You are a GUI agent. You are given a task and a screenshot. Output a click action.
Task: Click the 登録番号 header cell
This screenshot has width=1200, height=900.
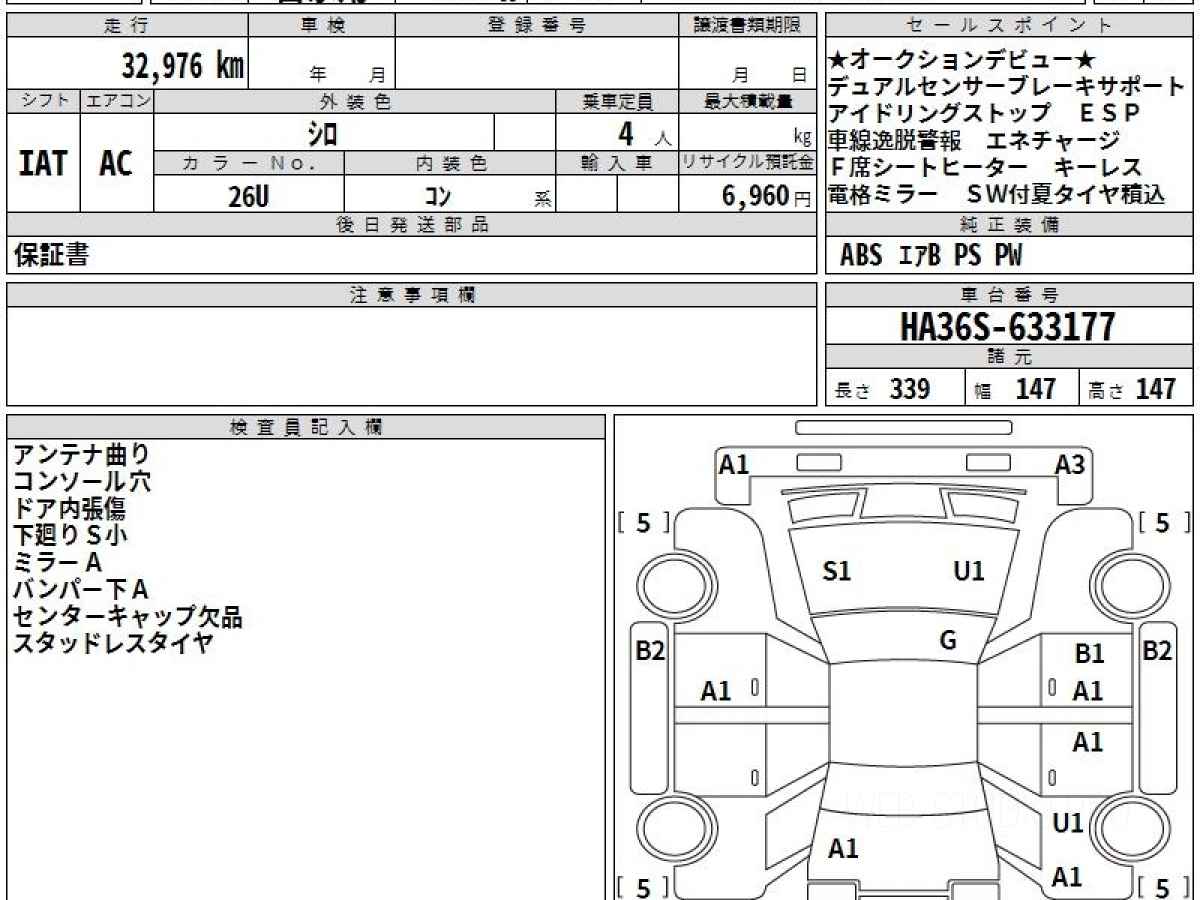click(x=537, y=26)
